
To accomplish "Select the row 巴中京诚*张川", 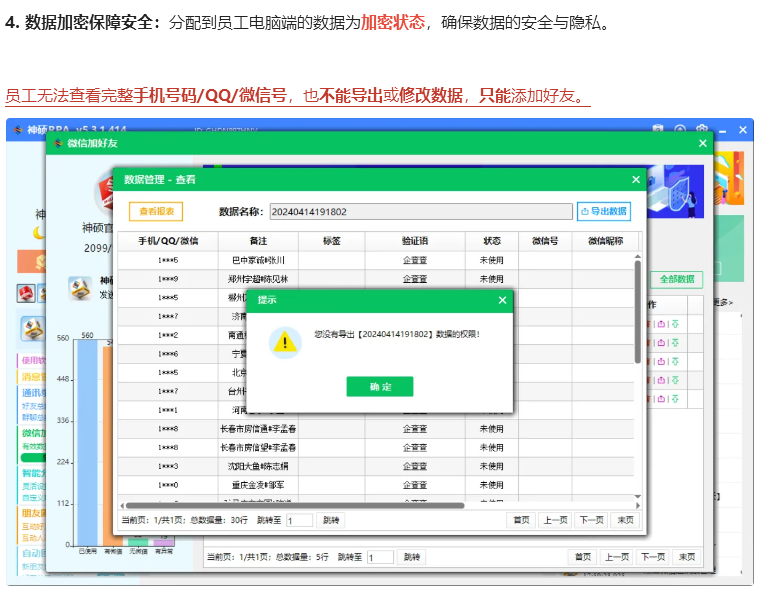I will tap(376, 260).
